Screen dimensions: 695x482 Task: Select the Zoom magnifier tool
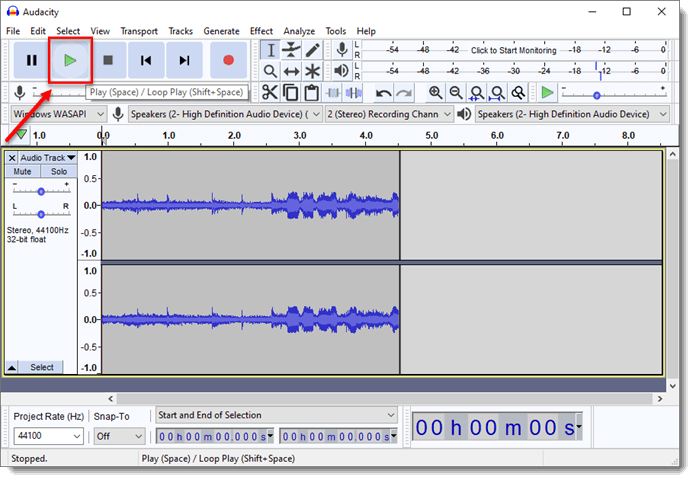[x=270, y=71]
